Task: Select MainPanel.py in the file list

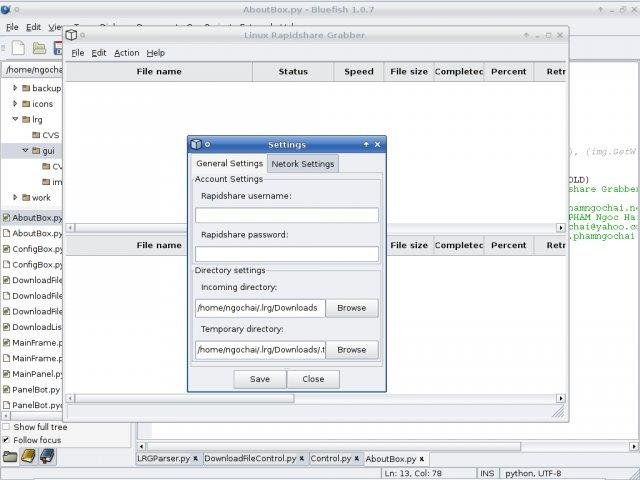Action: point(33,374)
